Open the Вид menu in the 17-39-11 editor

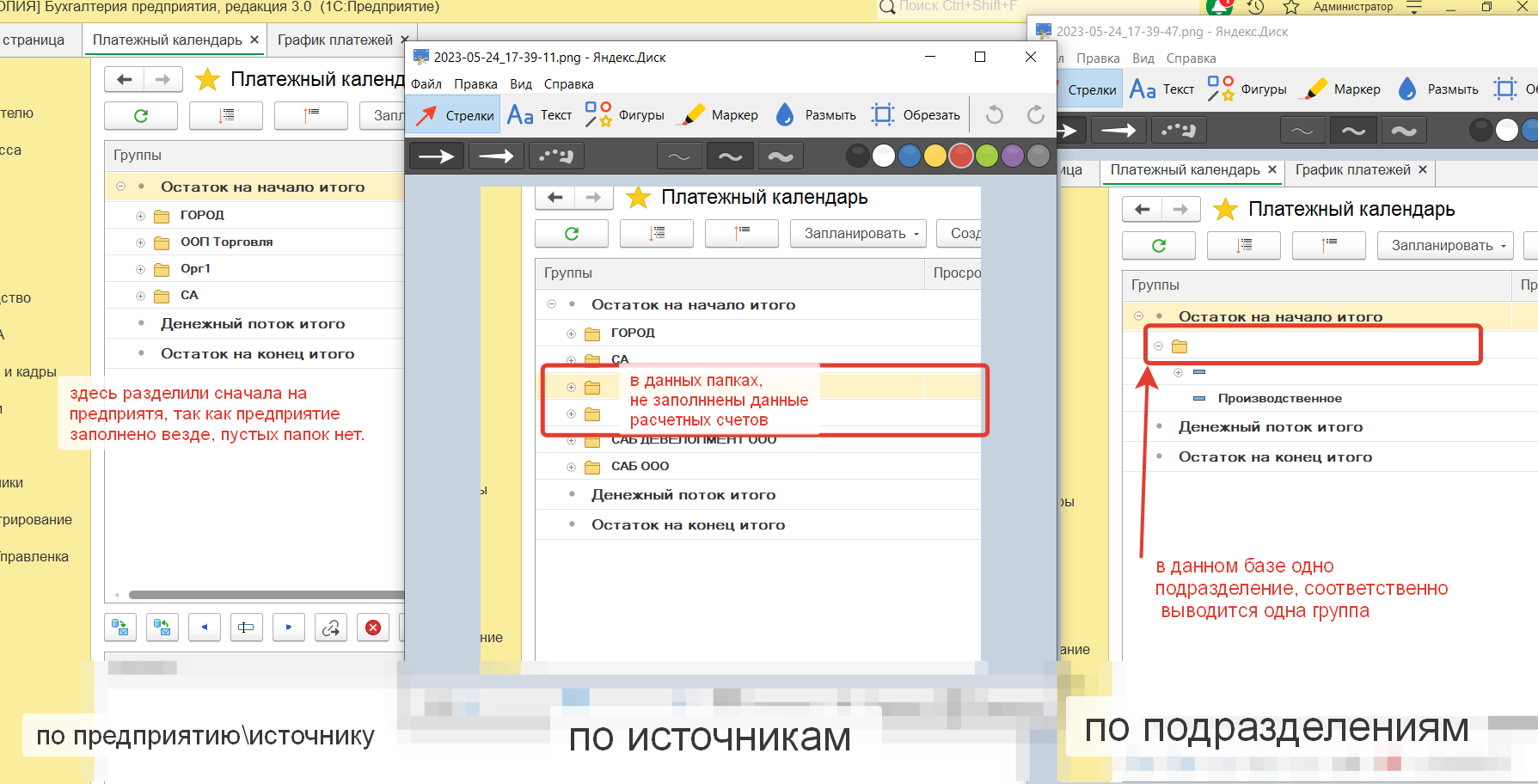click(521, 84)
